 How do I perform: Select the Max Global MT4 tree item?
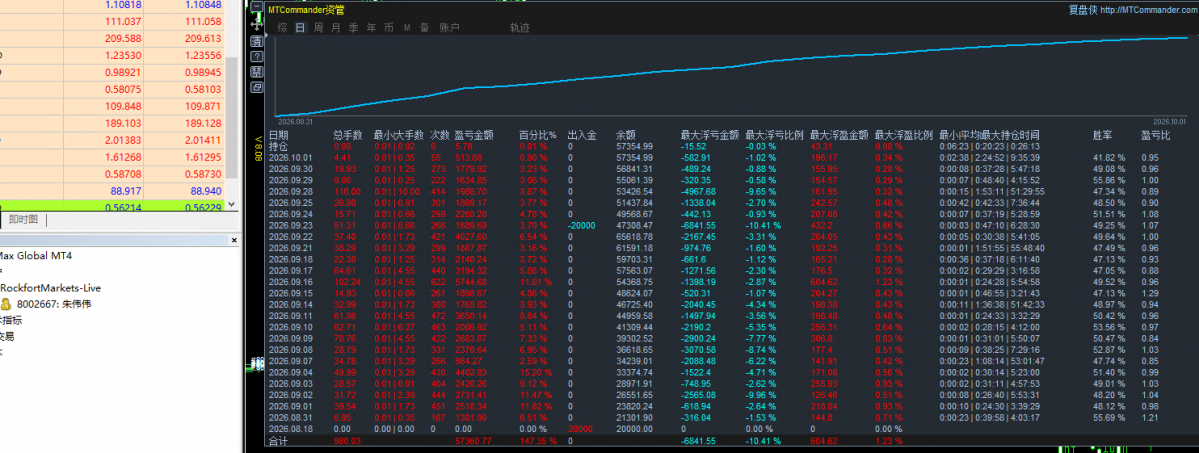tap(34, 256)
